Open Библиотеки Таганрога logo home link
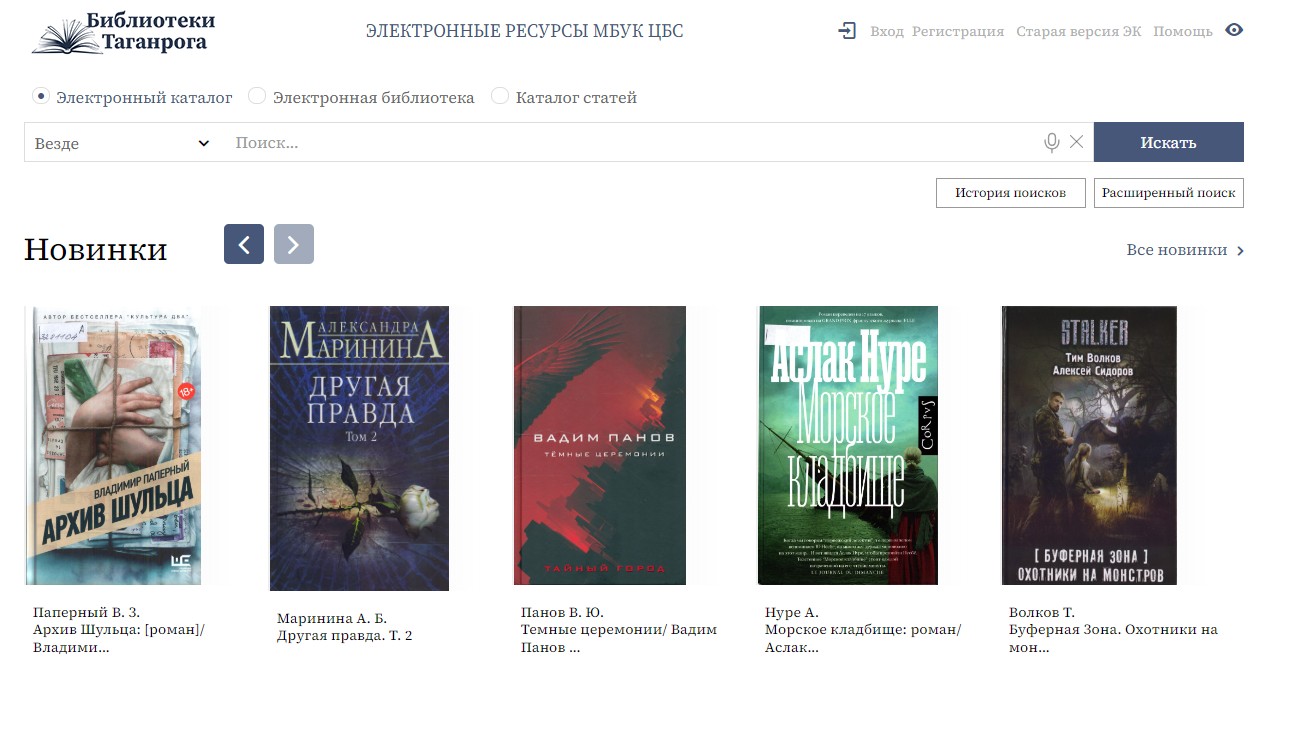This screenshot has height=733, width=1303. coord(123,32)
